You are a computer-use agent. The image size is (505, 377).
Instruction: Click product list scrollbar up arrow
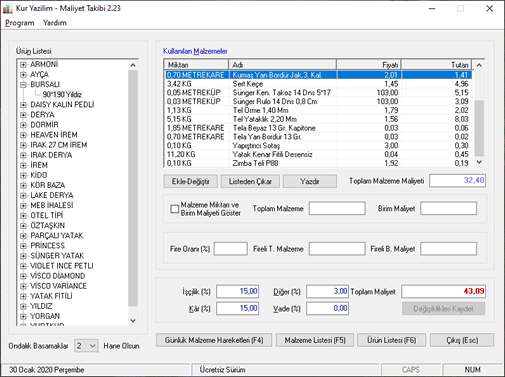(x=133, y=65)
